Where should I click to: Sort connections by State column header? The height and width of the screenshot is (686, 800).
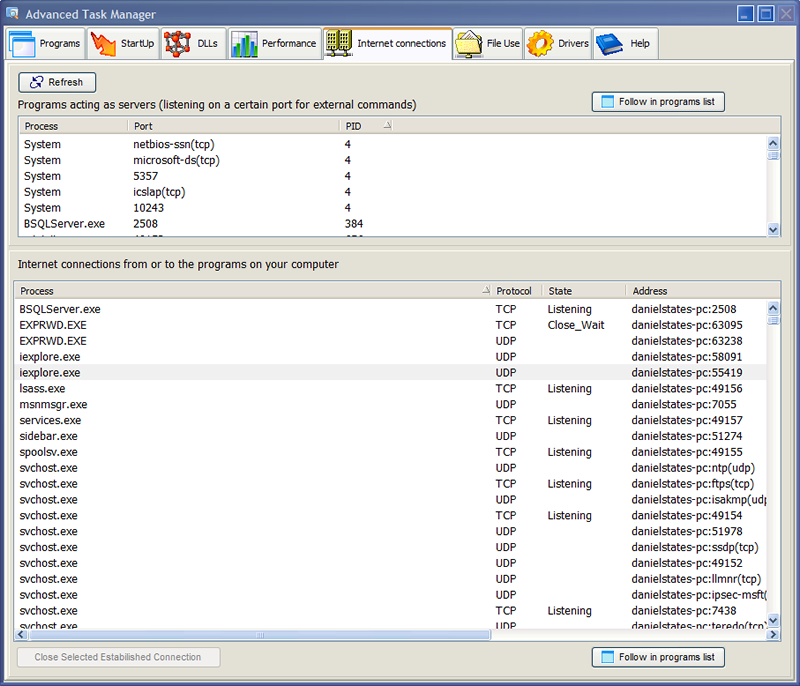click(x=583, y=291)
